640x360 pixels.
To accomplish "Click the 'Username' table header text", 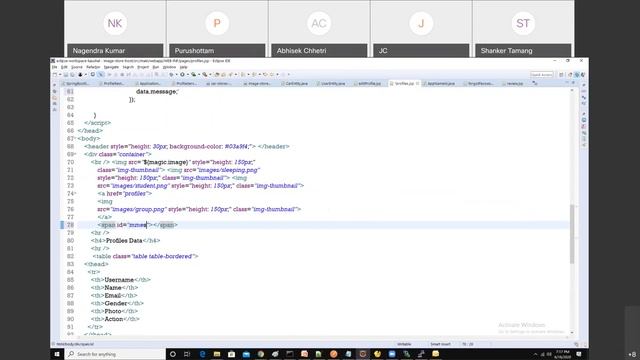I will pyautogui.click(x=119, y=280).
